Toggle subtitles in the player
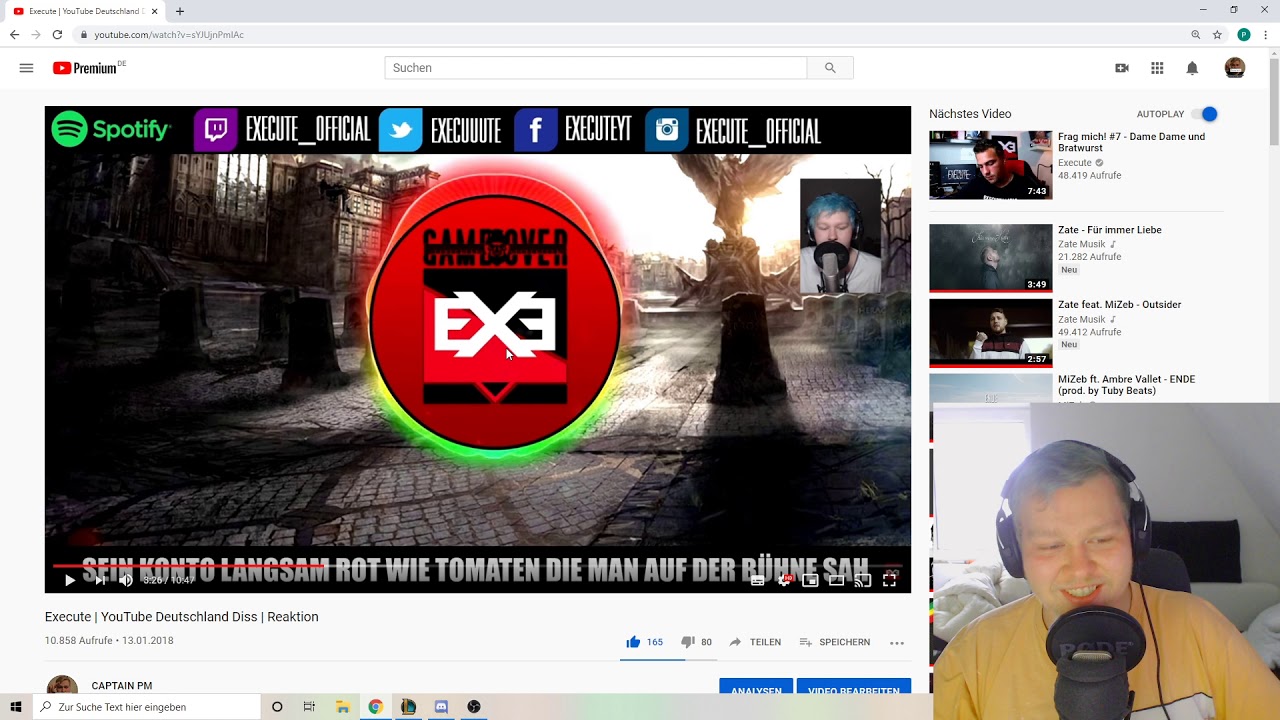This screenshot has width=1280, height=720. click(x=758, y=580)
